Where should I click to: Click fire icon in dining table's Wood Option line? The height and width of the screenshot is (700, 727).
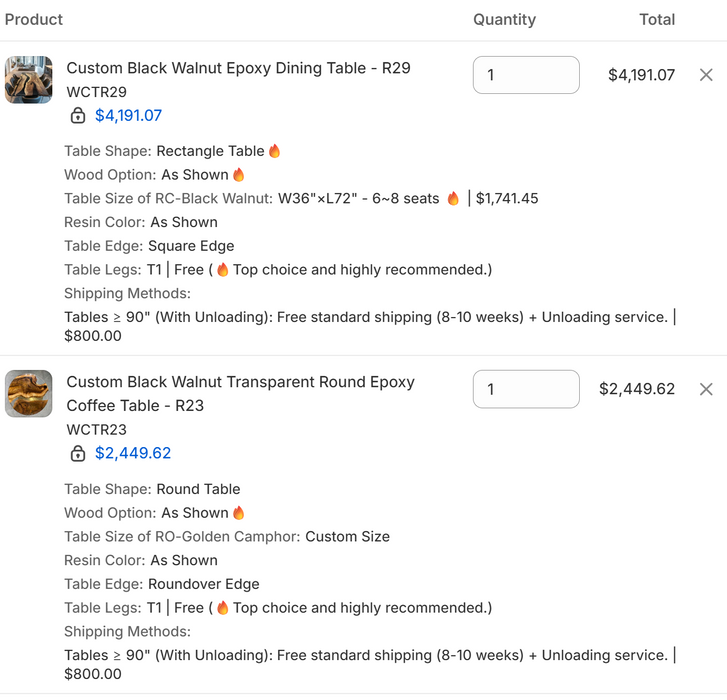[238, 175]
